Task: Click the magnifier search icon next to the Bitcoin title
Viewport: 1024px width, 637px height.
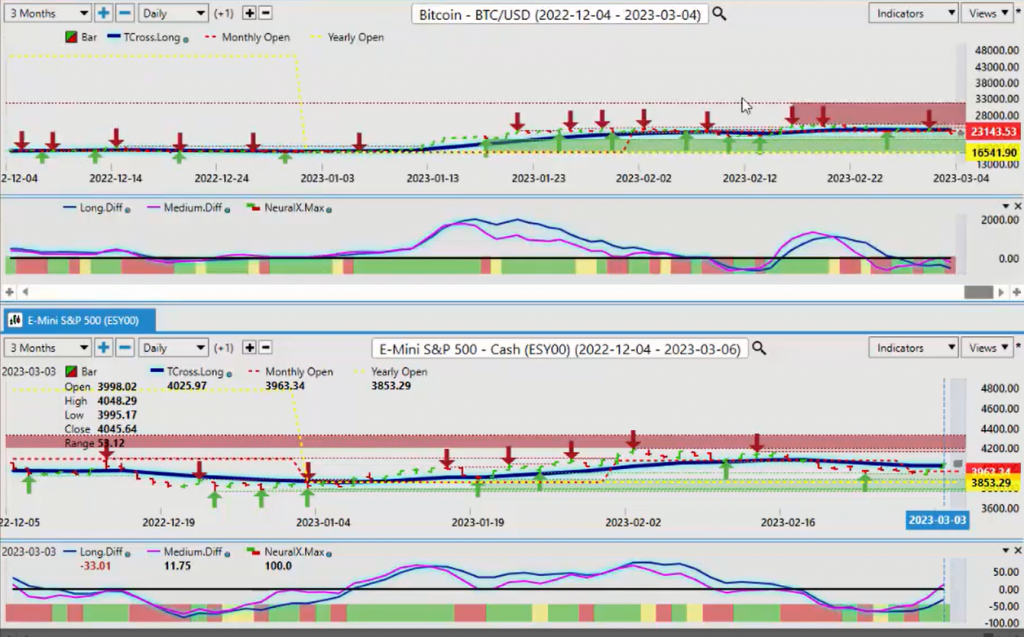Action: coord(719,14)
